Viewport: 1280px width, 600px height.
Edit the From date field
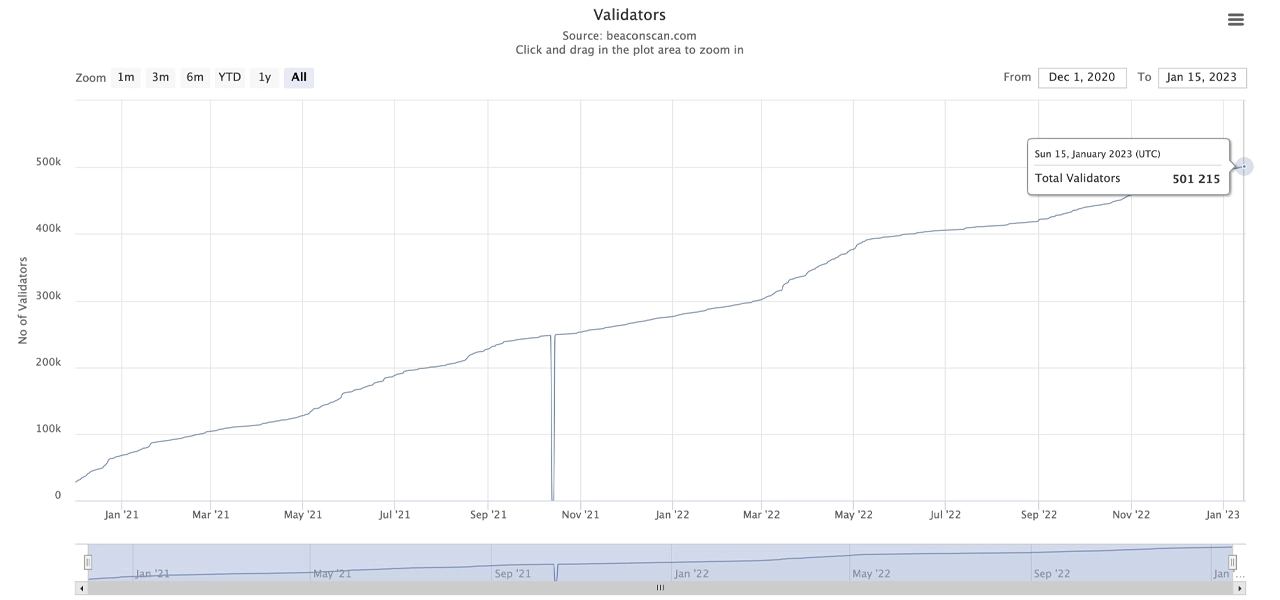tap(1082, 77)
